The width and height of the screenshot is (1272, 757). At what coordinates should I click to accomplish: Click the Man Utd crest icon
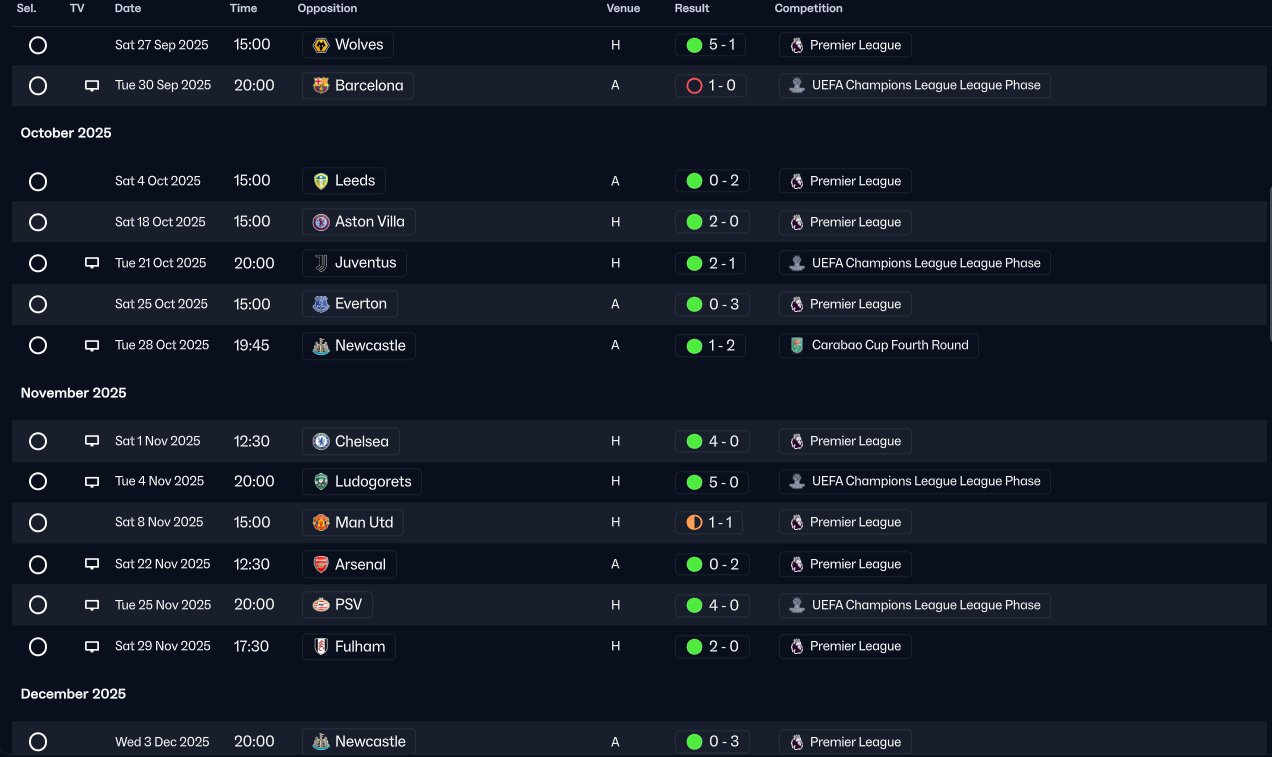click(x=320, y=522)
